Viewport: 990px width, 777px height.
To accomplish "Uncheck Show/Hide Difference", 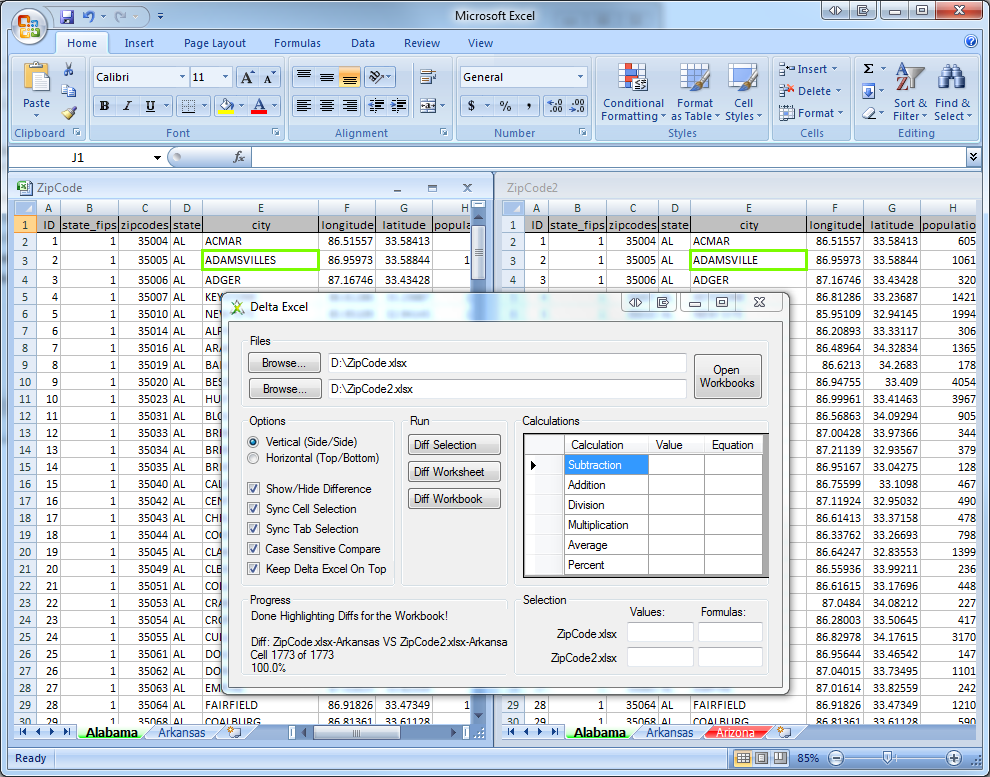I will click(x=253, y=489).
